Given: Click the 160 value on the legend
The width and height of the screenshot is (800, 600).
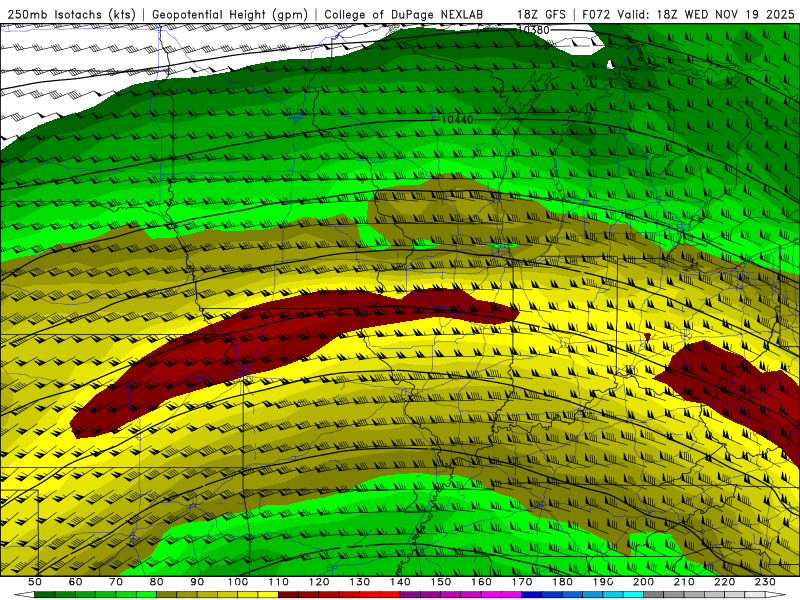Looking at the screenshot, I should (482, 582).
